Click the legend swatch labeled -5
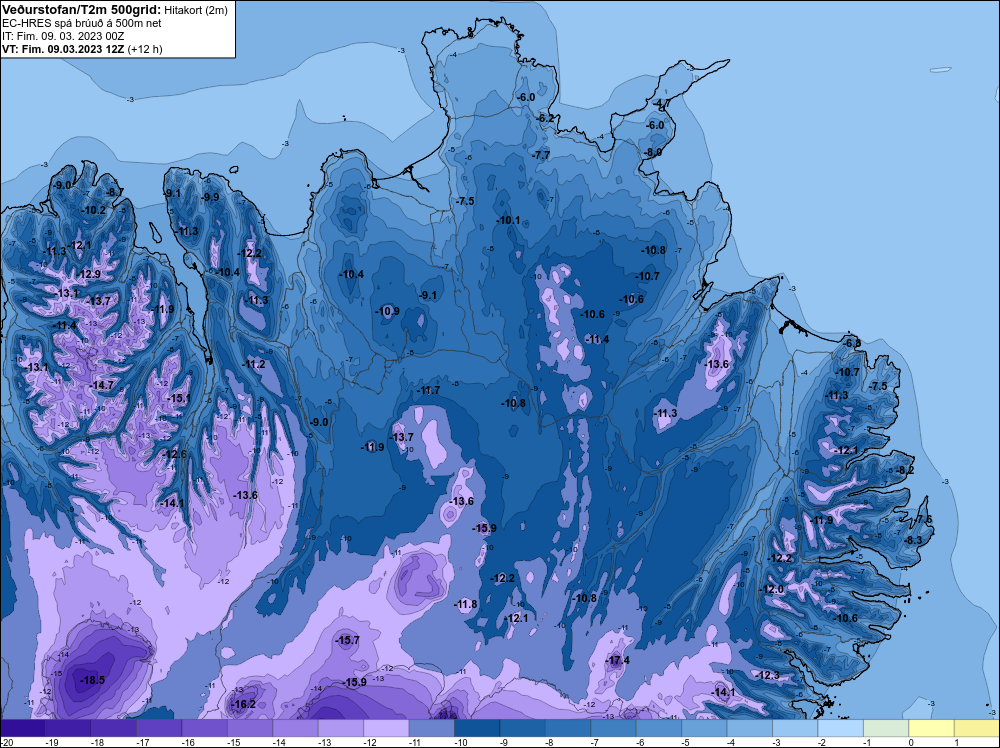This screenshot has width=1000, height=748. [705, 728]
